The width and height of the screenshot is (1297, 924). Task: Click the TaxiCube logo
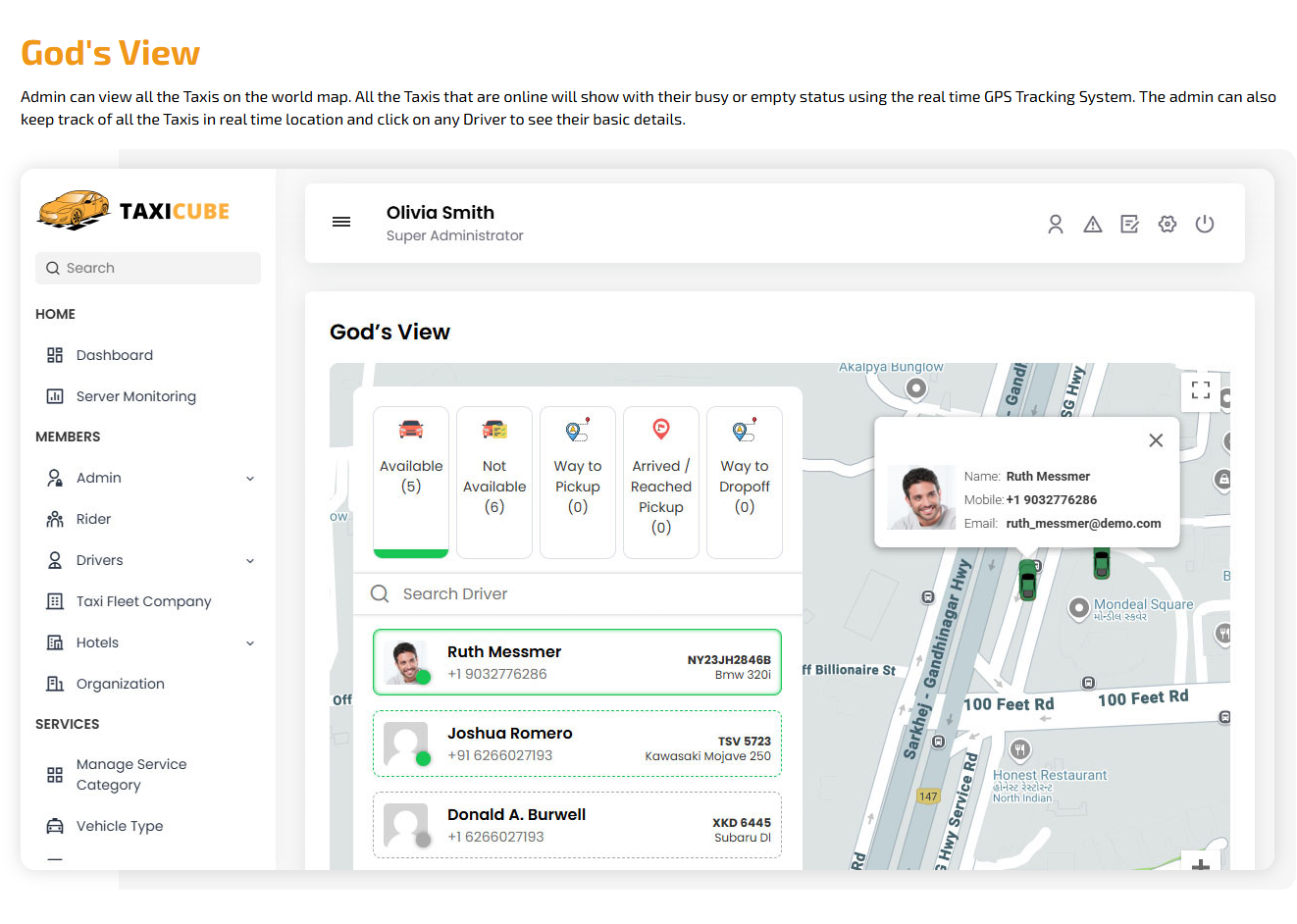[x=133, y=210]
